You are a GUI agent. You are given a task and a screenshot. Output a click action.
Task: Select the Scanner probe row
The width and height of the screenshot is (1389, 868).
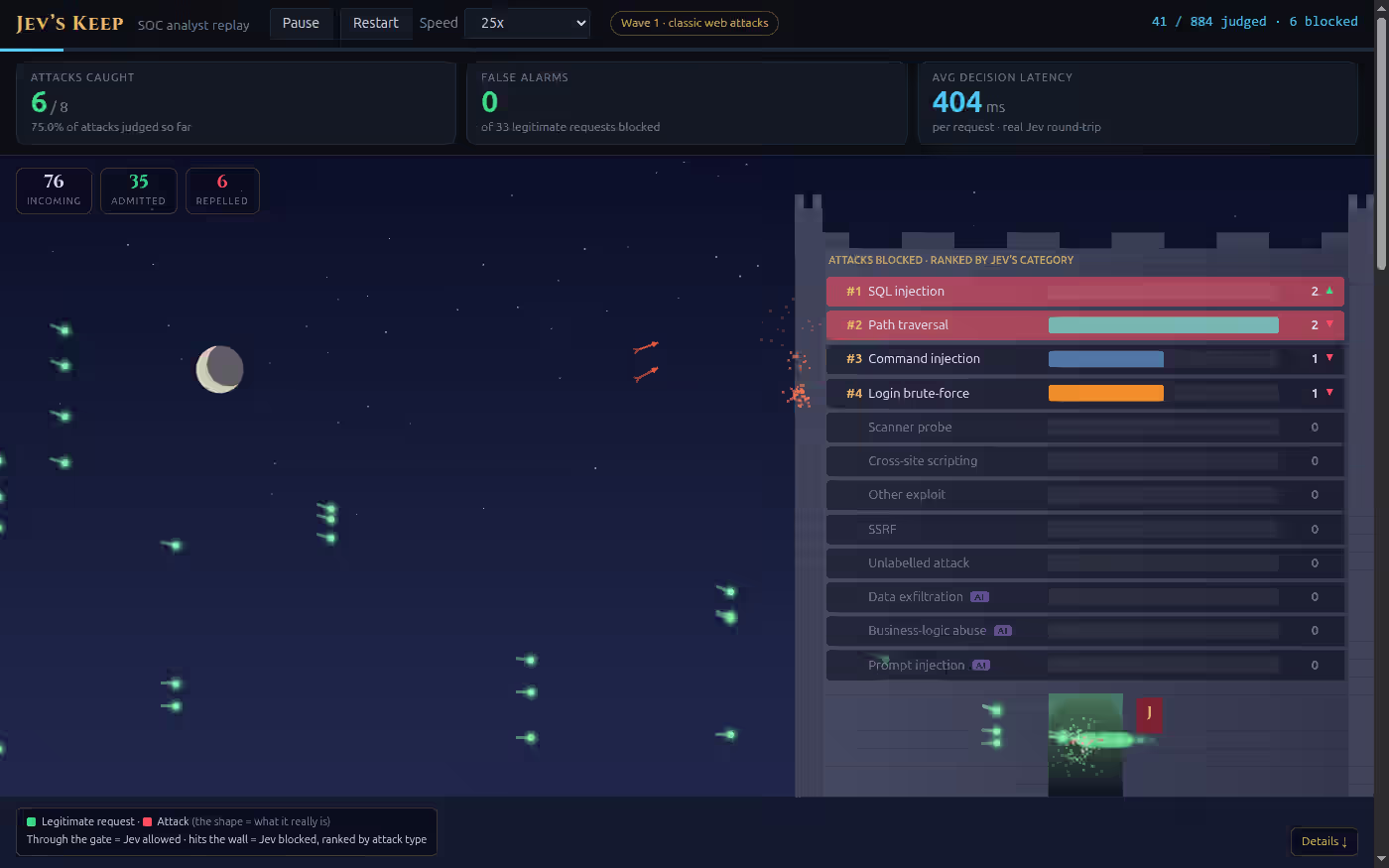1085,428
